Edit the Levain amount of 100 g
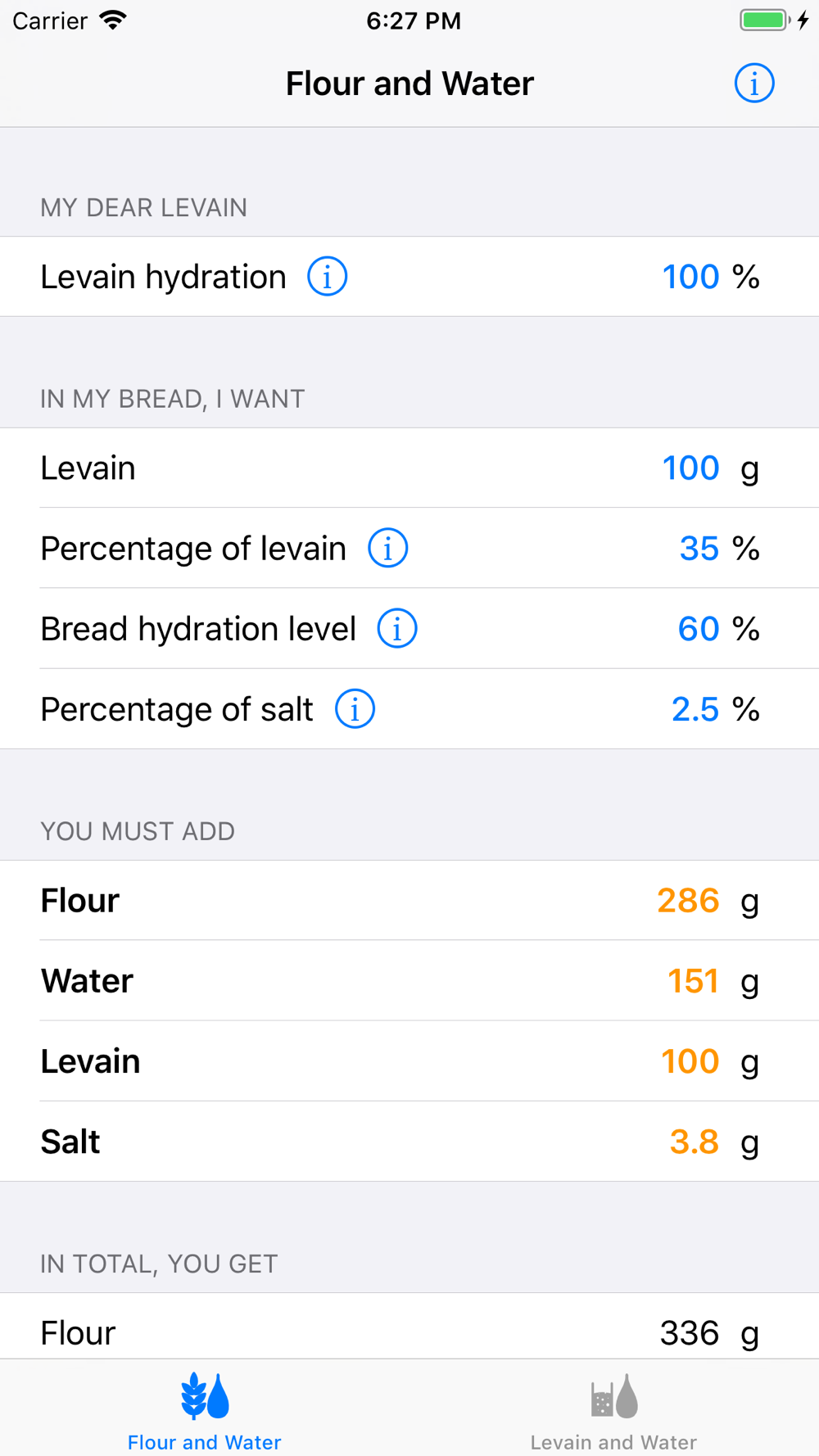Viewport: 819px width, 1456px height. point(690,468)
